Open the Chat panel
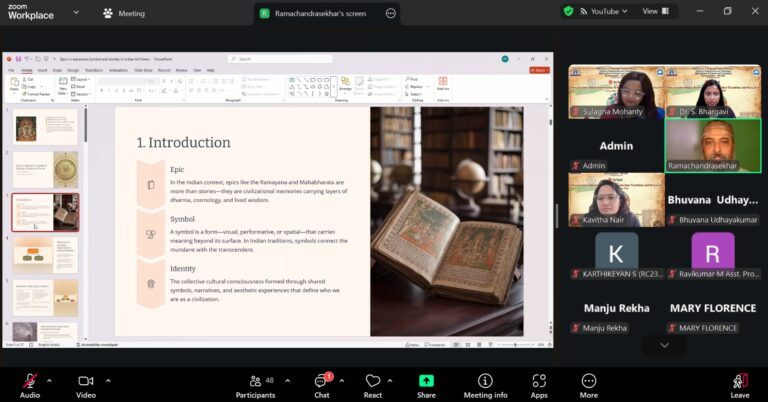The width and height of the screenshot is (768, 402). point(322,381)
